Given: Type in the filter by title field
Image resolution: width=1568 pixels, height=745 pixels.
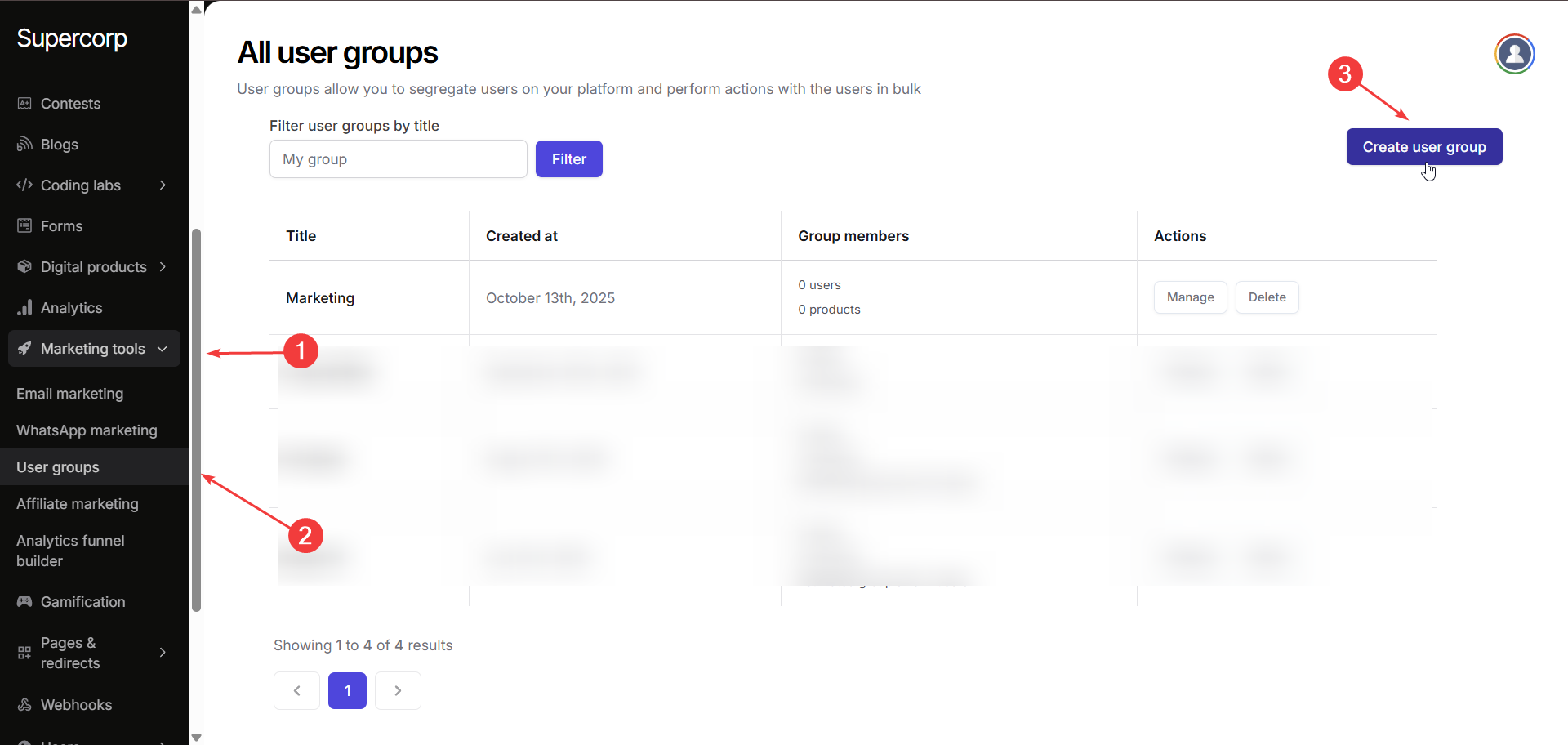Looking at the screenshot, I should (x=398, y=159).
